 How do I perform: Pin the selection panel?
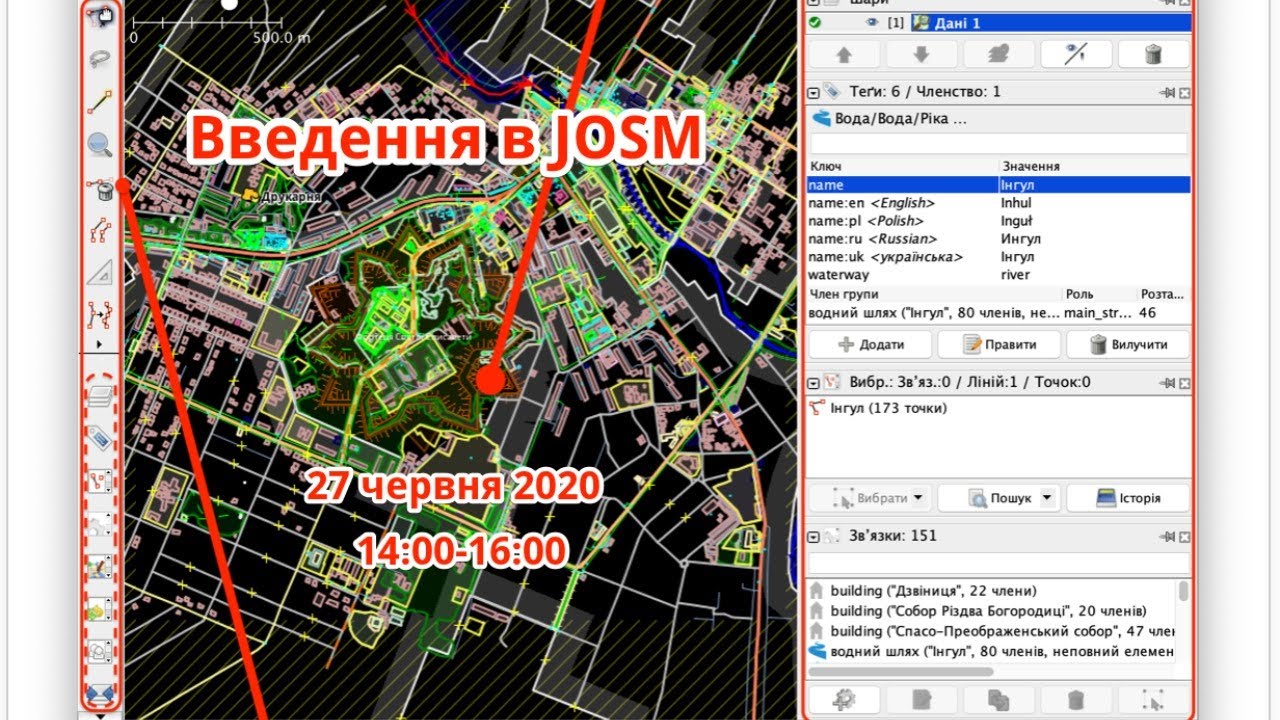tap(1167, 382)
